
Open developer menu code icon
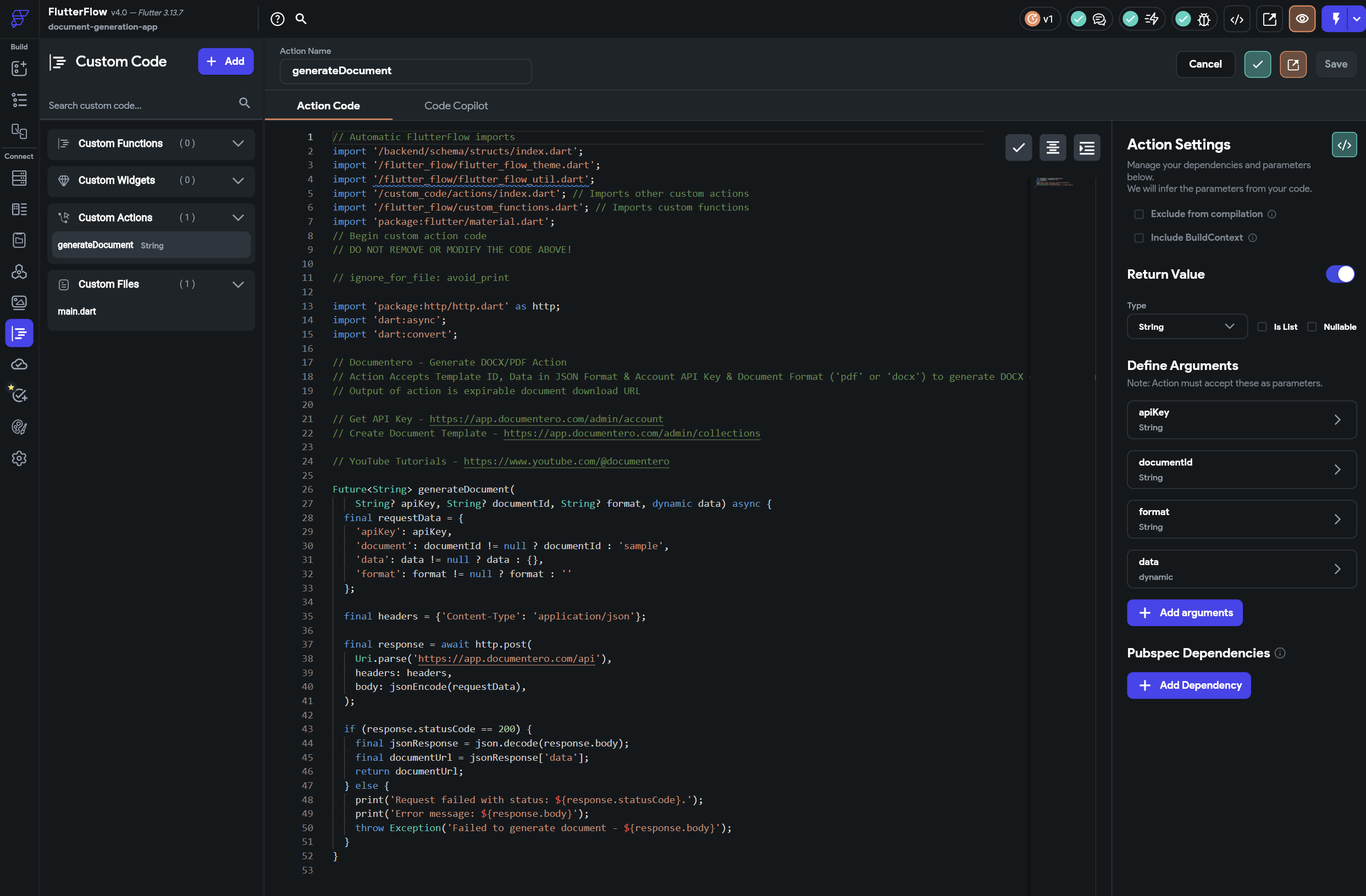tap(1237, 19)
